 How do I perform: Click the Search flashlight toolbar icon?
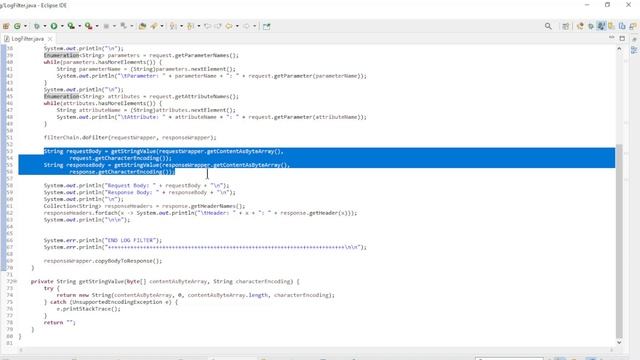pos(154,26)
